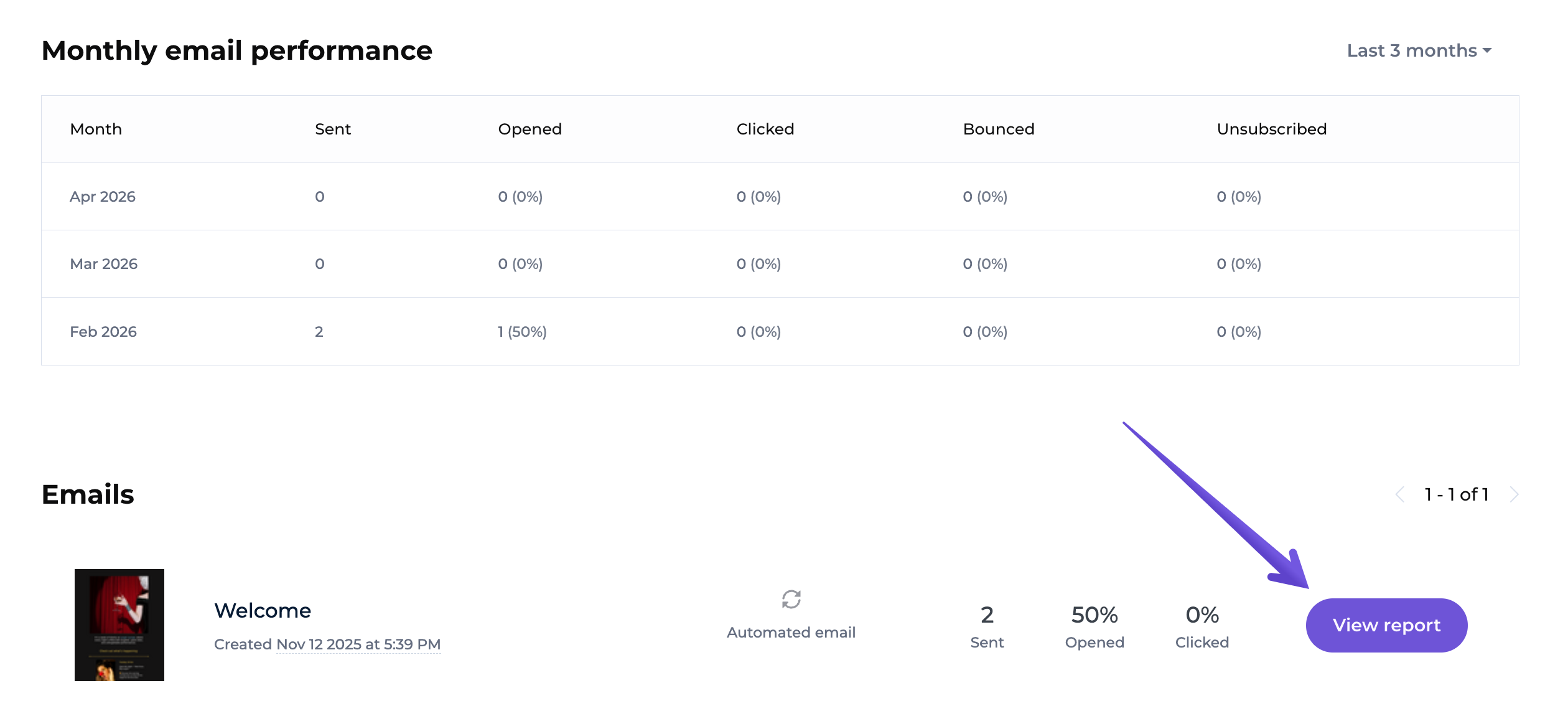Click the Month column header
Viewport: 1568px width, 721px height.
(x=96, y=129)
